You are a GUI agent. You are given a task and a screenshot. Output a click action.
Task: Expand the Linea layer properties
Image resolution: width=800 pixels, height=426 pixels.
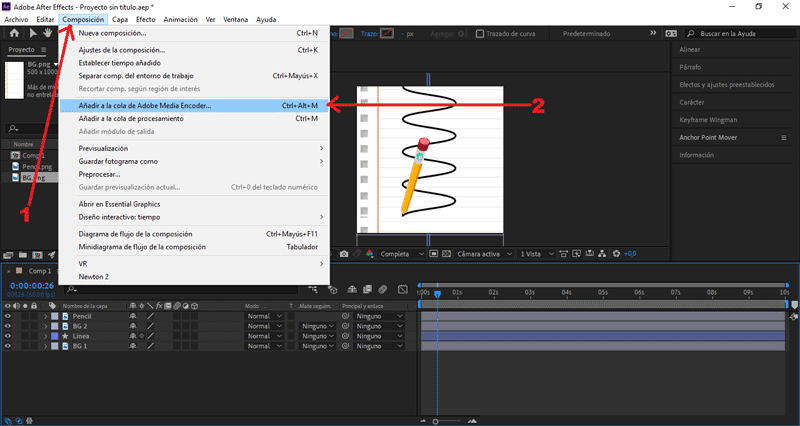click(x=45, y=336)
